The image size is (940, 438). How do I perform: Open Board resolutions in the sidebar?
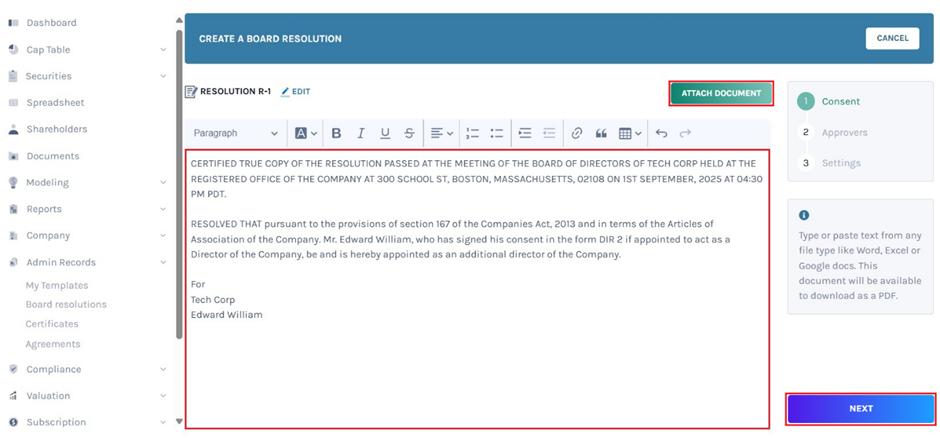pyautogui.click(x=66, y=304)
